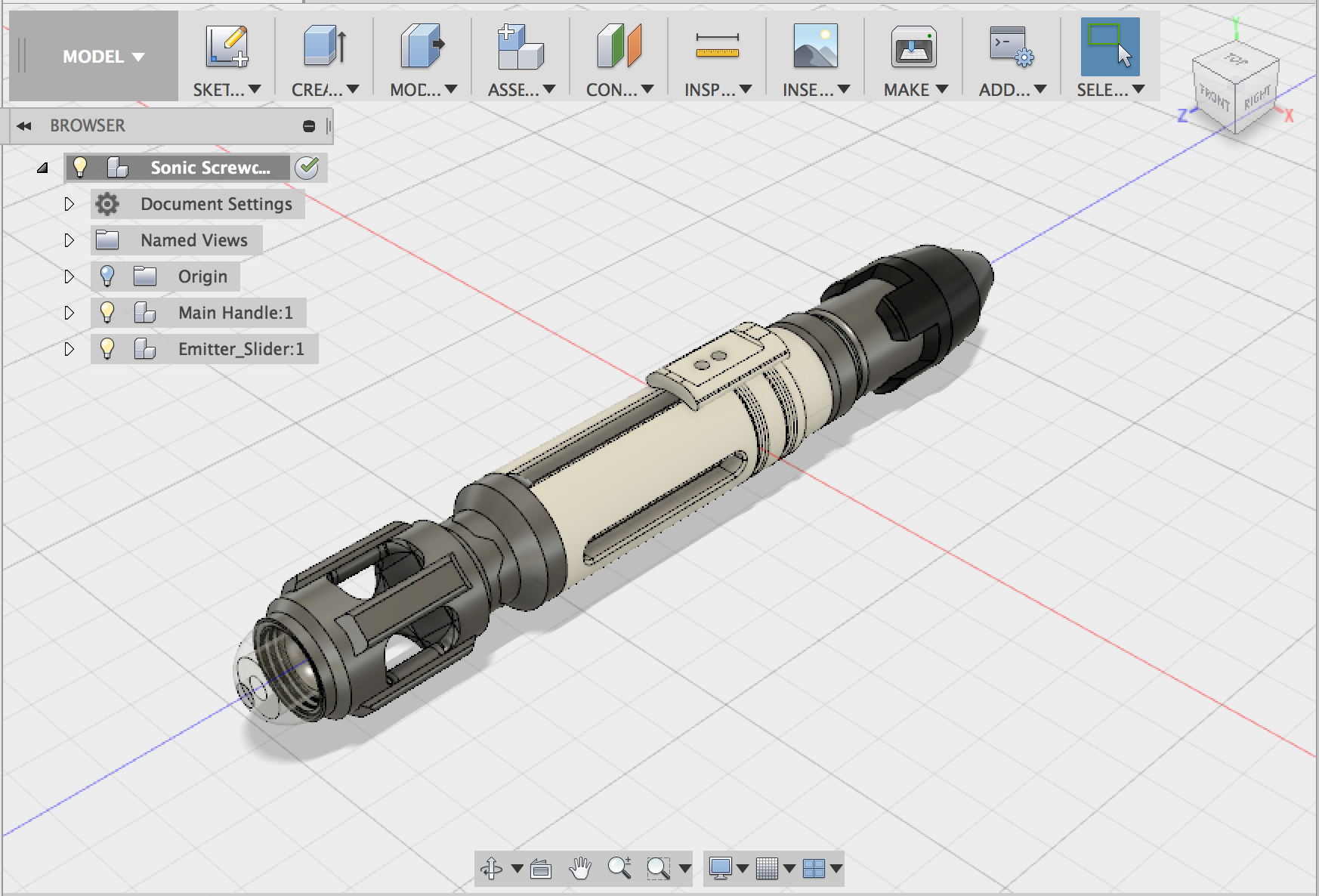Select the Document Settings label

pyautogui.click(x=216, y=204)
